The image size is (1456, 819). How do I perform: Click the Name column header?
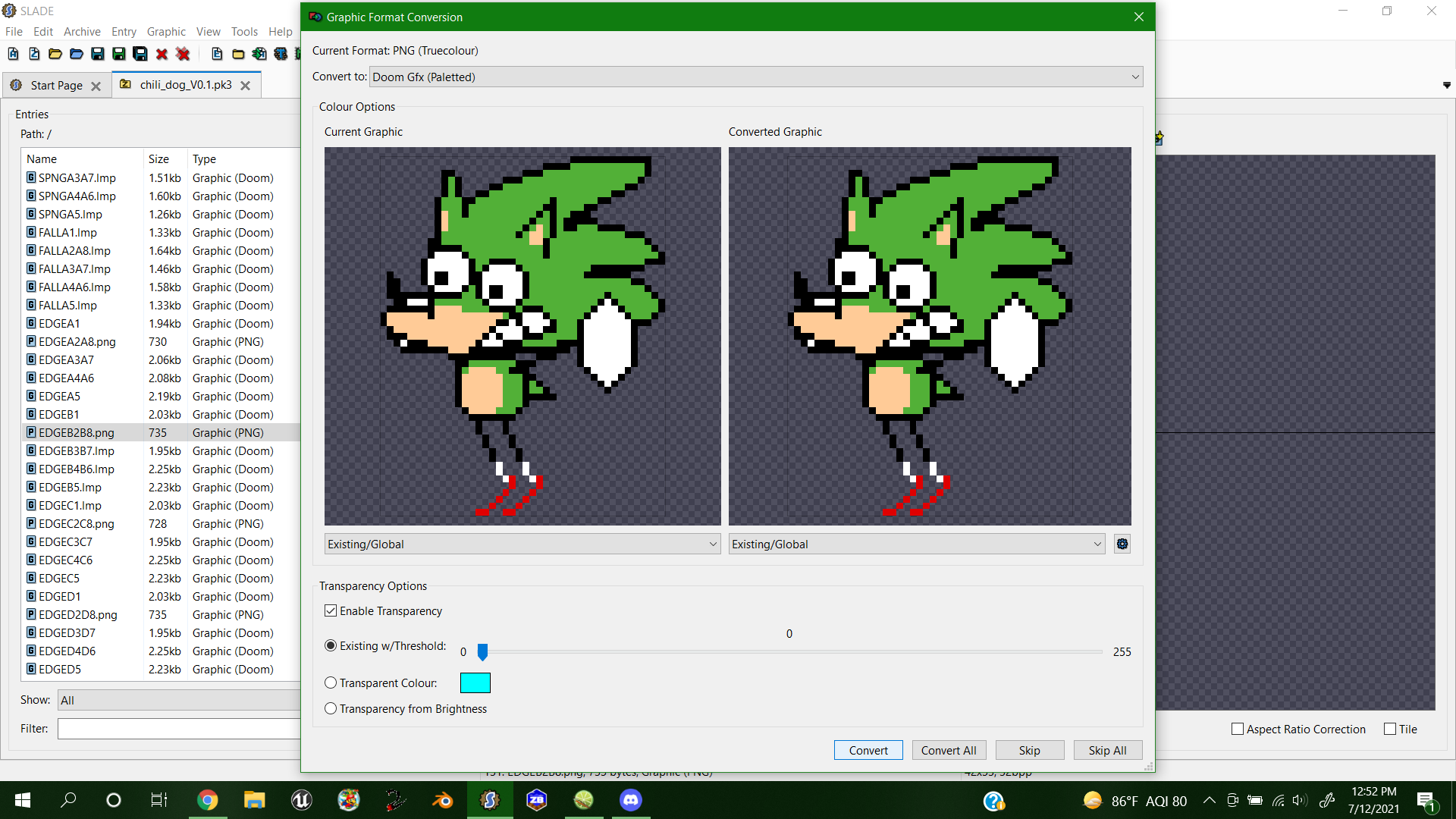[x=83, y=159]
